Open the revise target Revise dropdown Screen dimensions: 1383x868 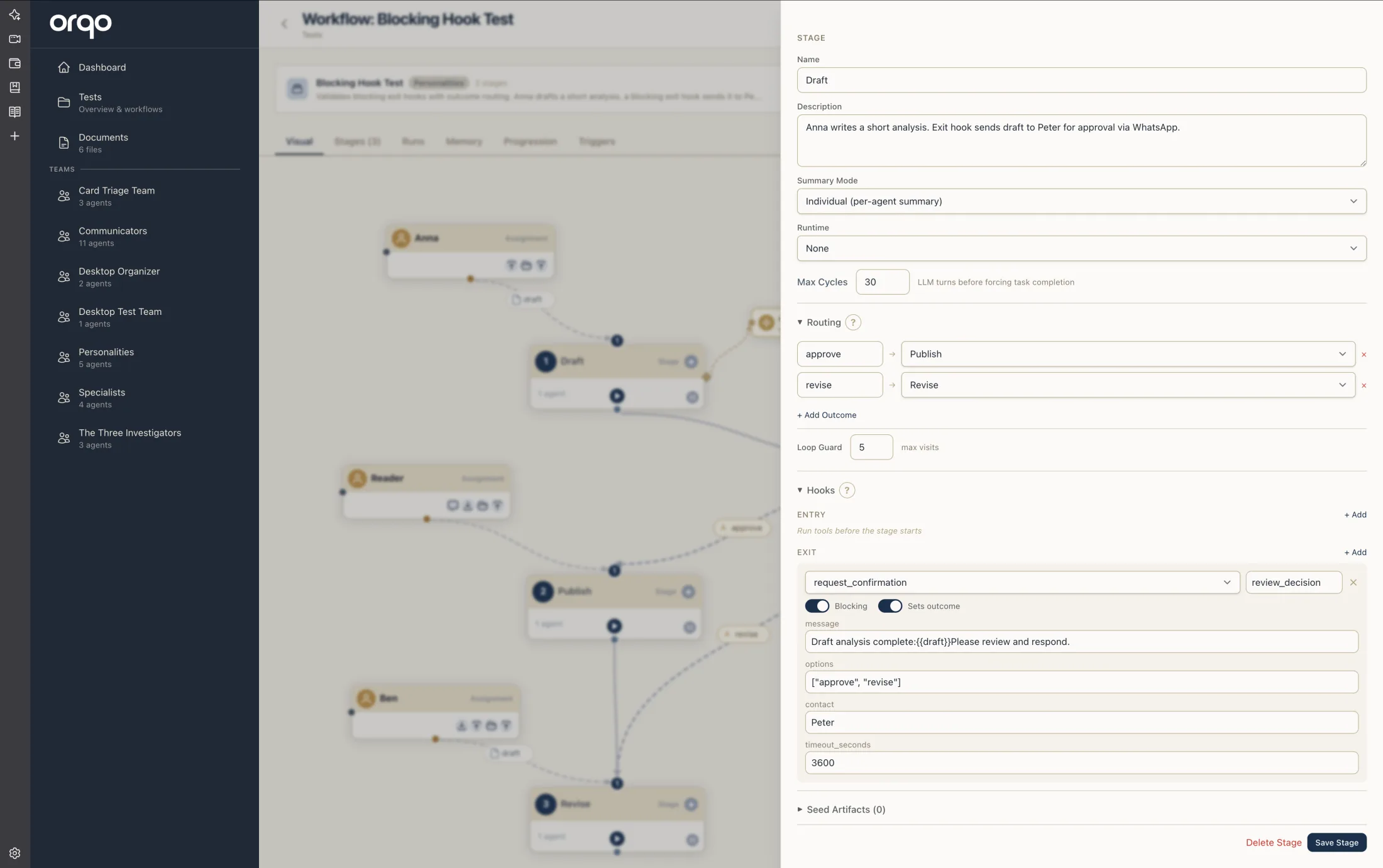[1128, 385]
